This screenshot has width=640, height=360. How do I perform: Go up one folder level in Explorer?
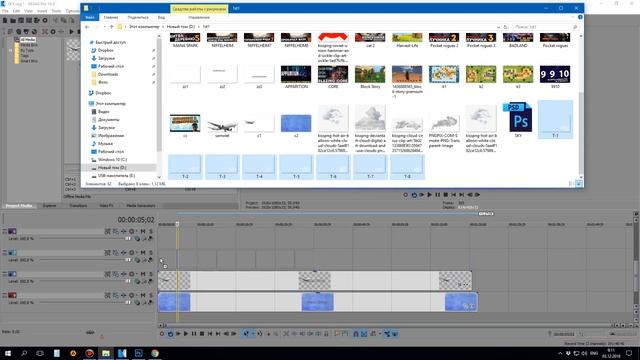pos(111,27)
